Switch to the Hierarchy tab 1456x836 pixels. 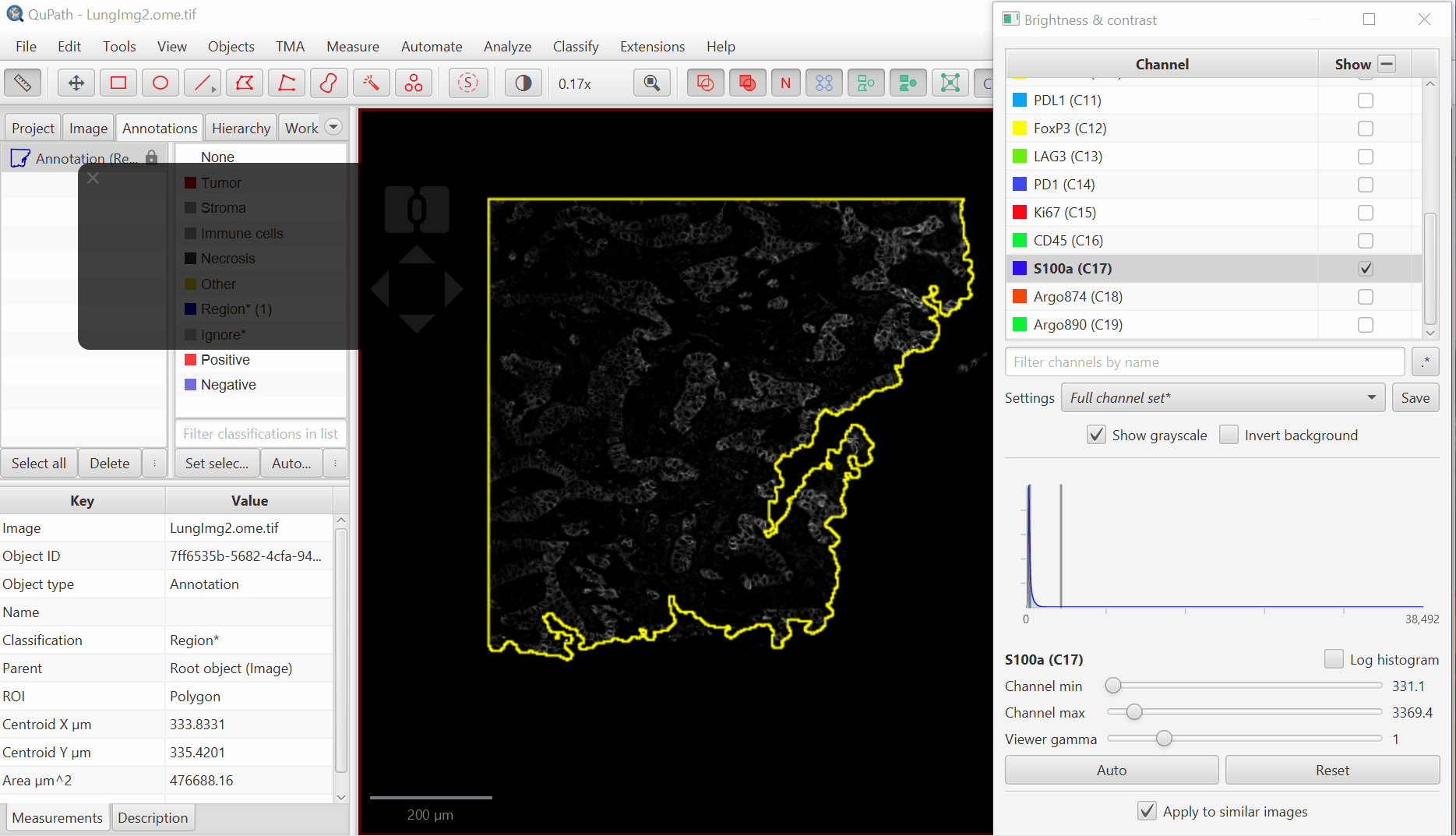(x=241, y=128)
